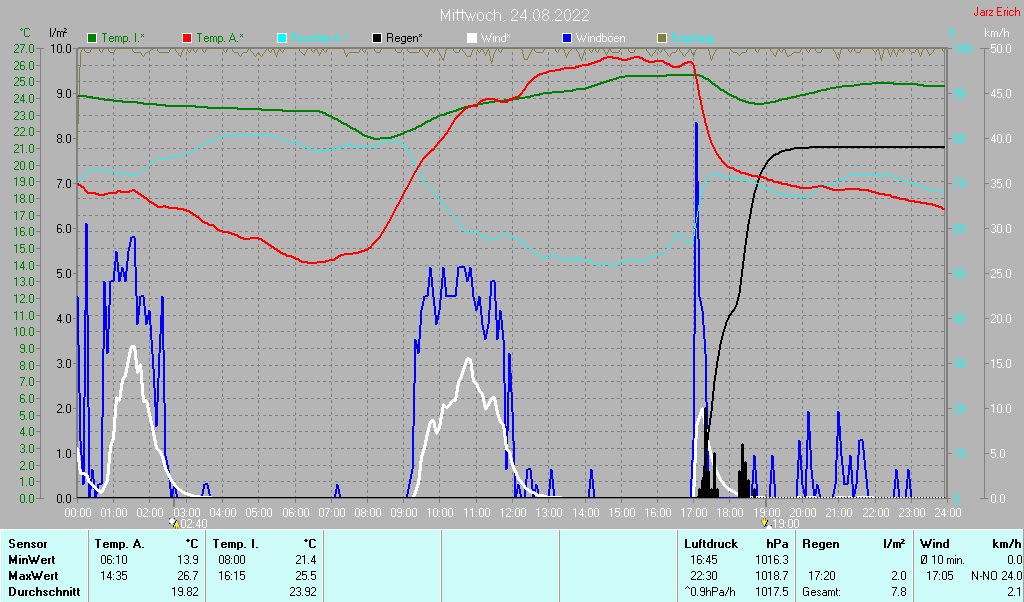Click the green Temp. I. legend swatch

[x=93, y=38]
